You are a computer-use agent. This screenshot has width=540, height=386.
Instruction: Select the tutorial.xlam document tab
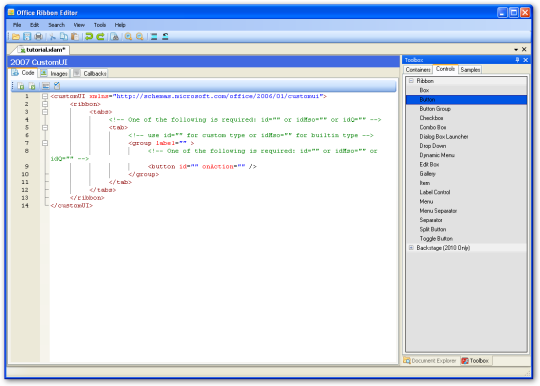[42, 50]
